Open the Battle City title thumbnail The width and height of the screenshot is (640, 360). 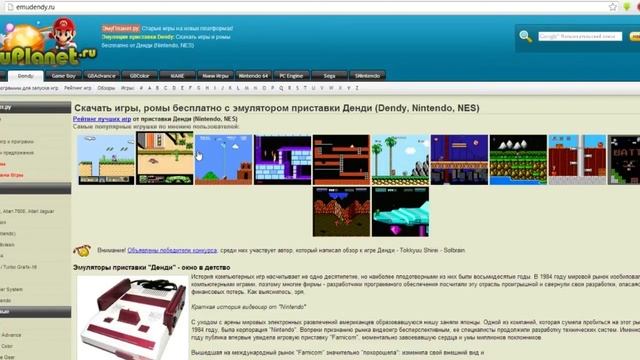(x=624, y=160)
